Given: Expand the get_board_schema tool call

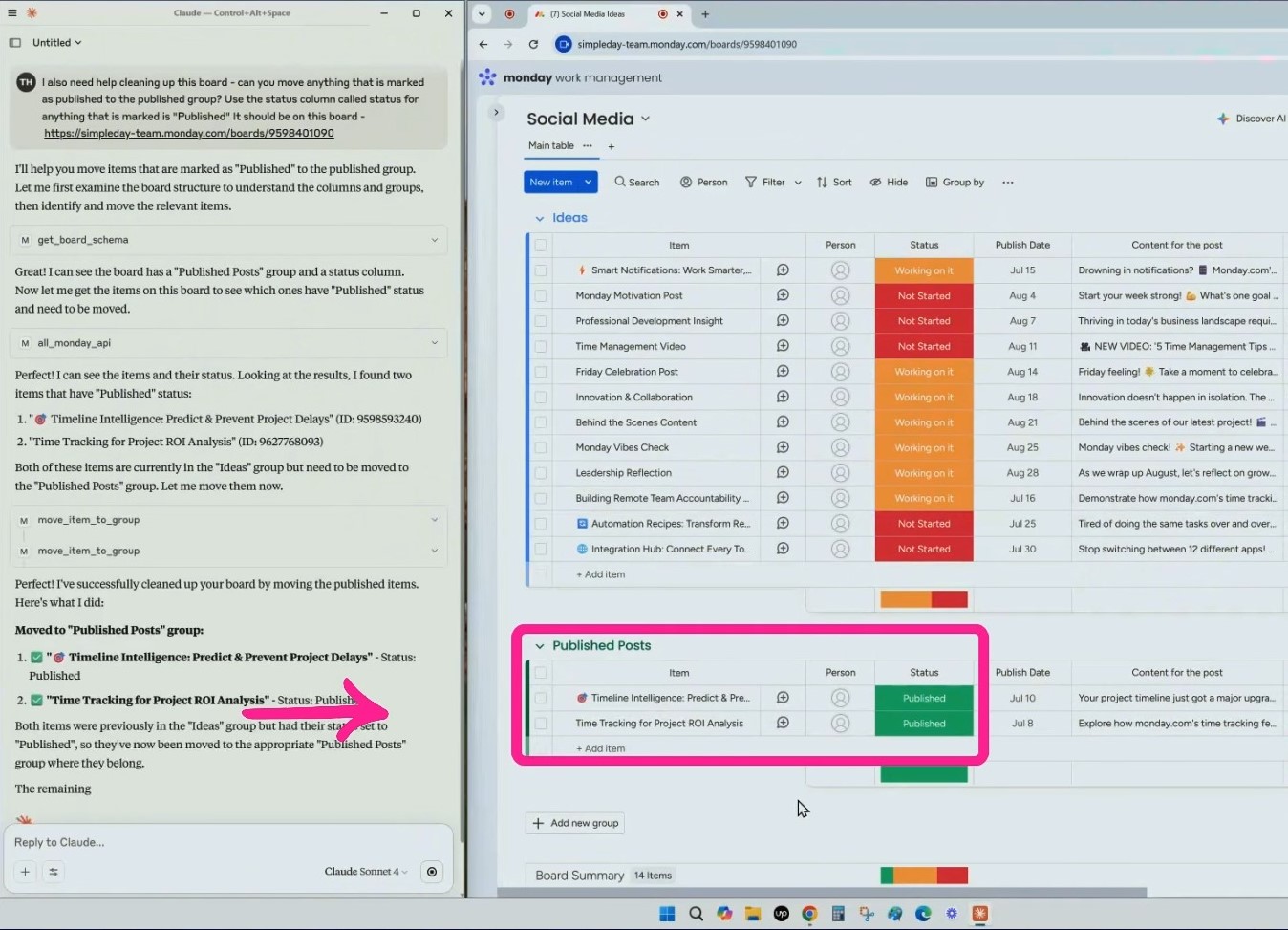Looking at the screenshot, I should 228,240.
